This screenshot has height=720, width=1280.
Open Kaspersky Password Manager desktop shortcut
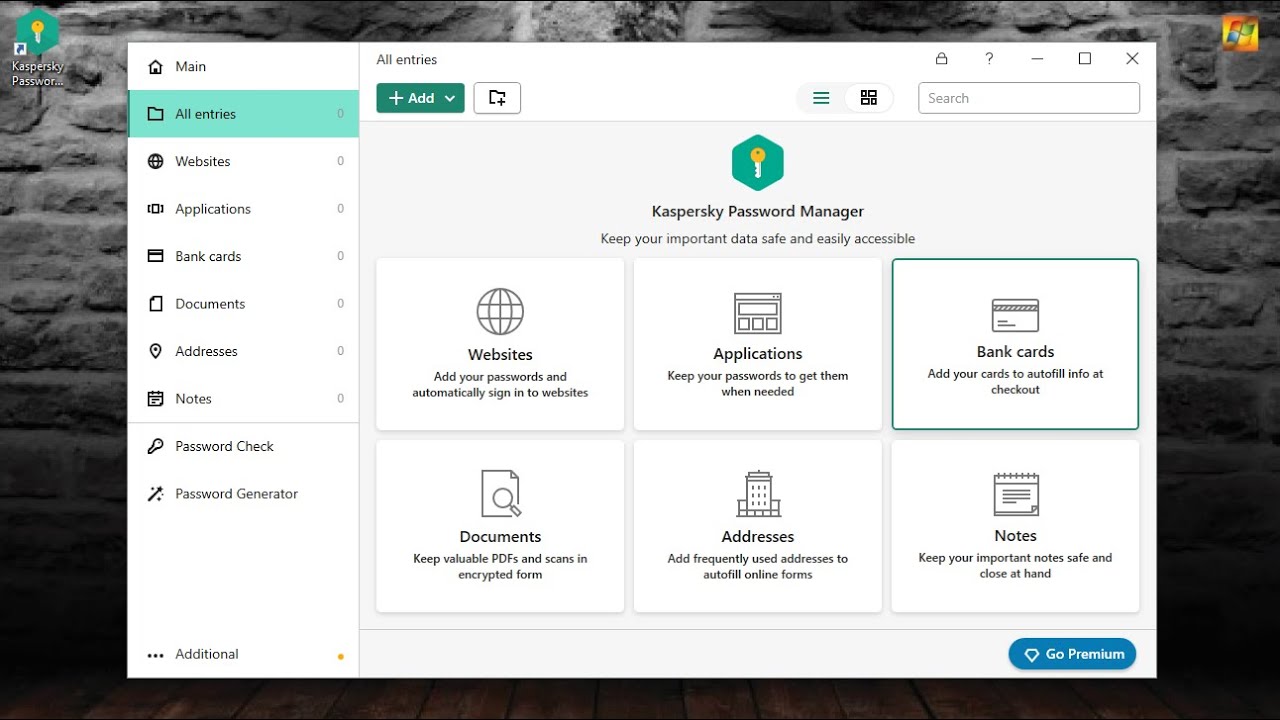pos(37,47)
